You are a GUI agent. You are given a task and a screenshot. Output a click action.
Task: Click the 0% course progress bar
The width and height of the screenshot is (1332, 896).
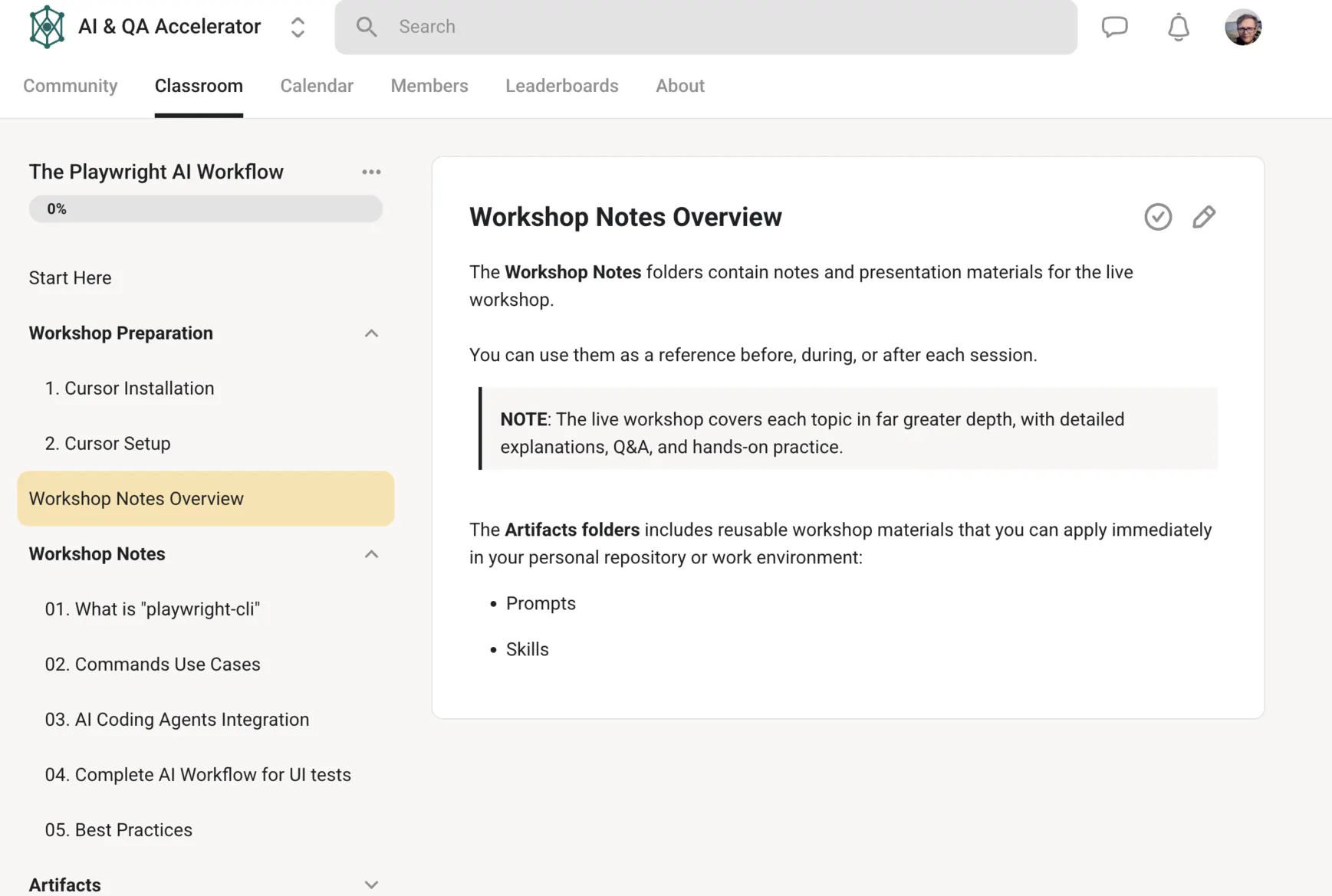coord(206,208)
